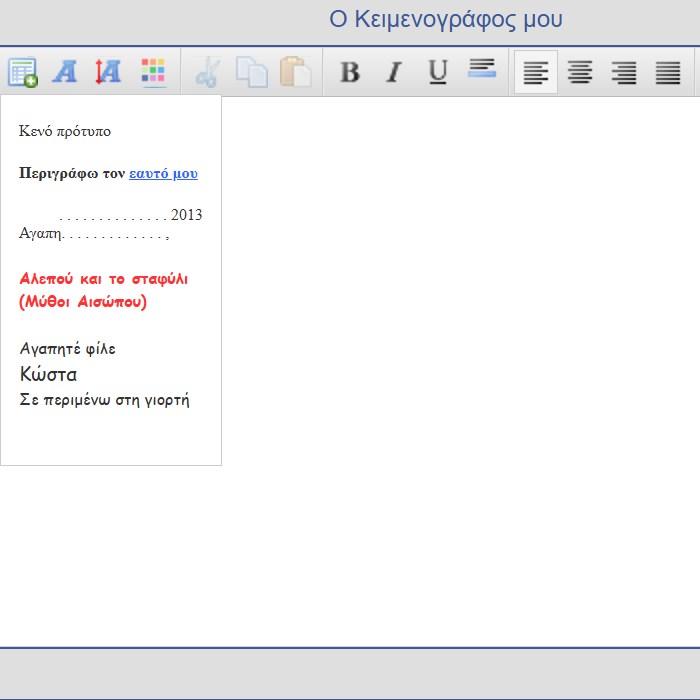Open the font family icon
The width and height of the screenshot is (700, 700).
coord(64,72)
